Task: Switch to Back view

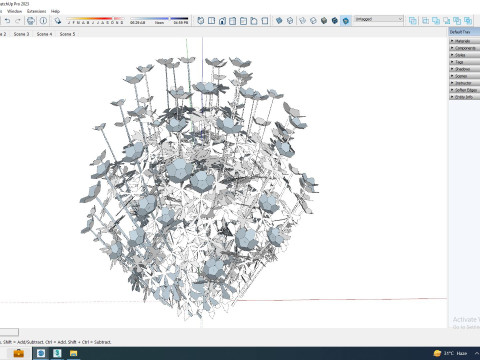Action: (243, 21)
